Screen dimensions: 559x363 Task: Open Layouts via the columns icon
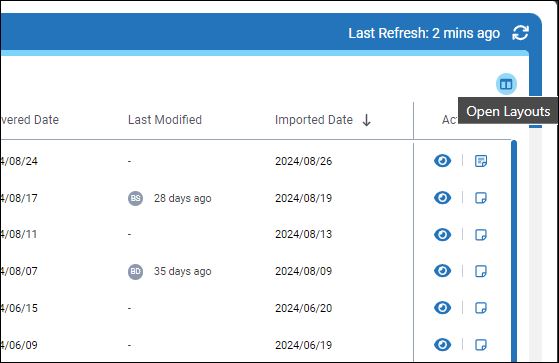(x=506, y=84)
